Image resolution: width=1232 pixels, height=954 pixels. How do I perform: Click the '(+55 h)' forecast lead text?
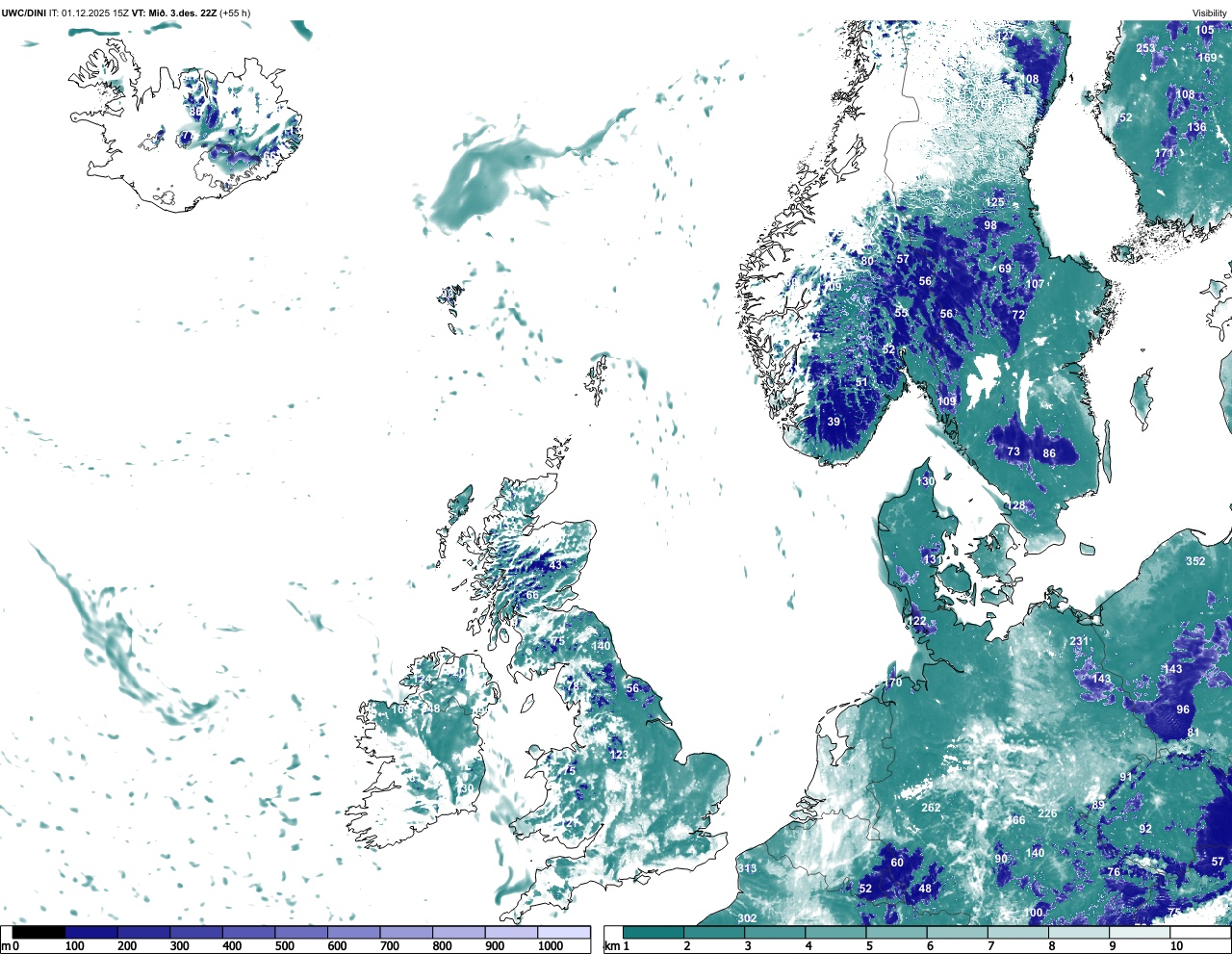(235, 13)
